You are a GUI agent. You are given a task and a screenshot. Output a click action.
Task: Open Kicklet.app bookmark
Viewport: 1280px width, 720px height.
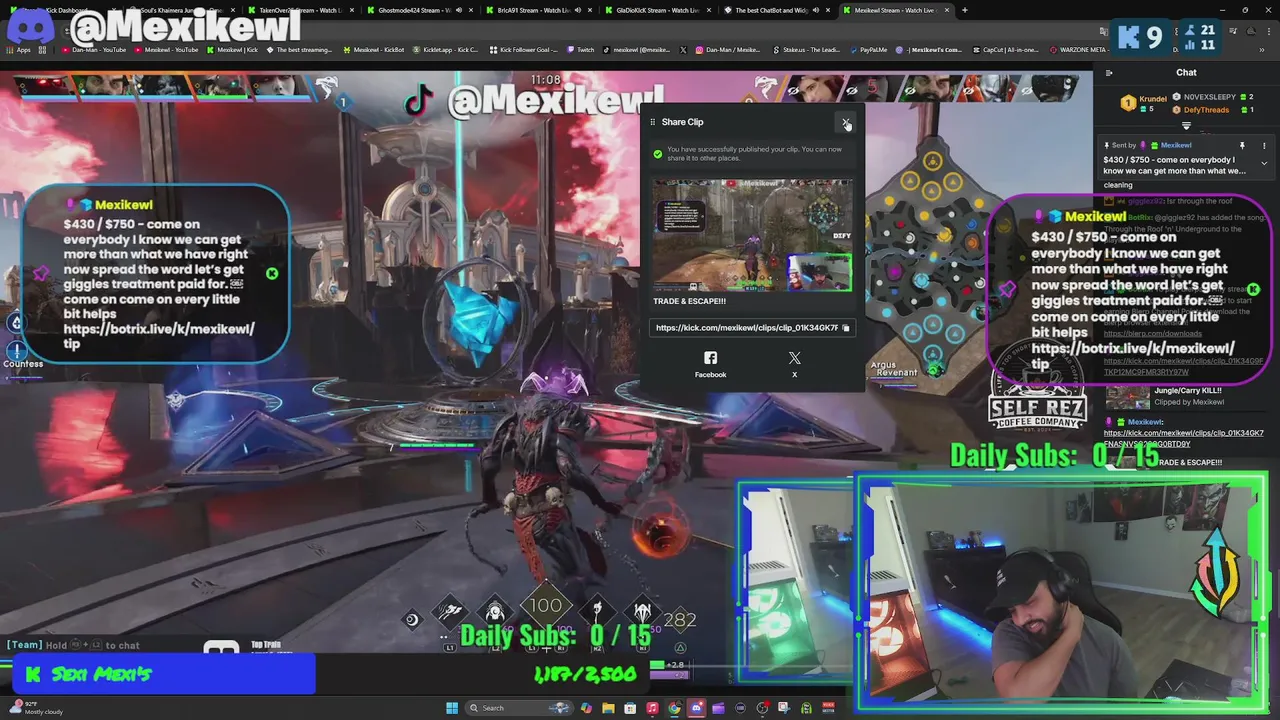coord(445,49)
